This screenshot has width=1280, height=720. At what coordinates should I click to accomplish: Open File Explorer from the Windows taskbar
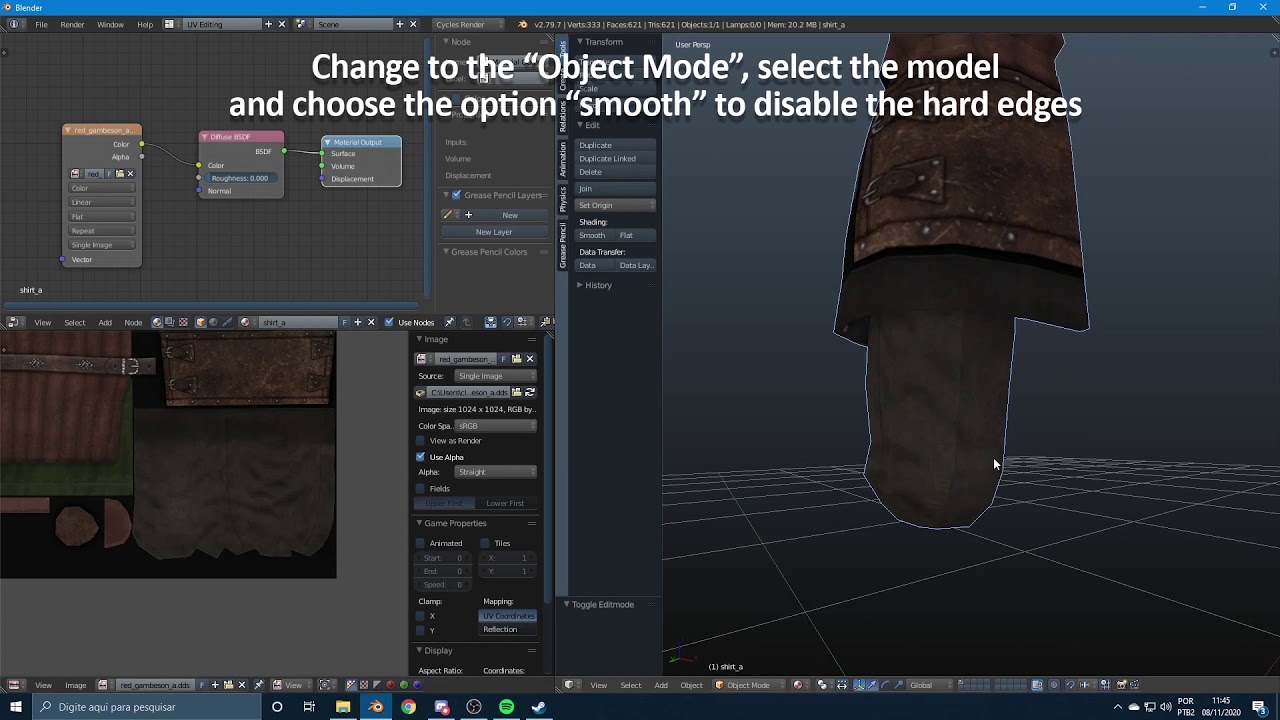pyautogui.click(x=343, y=707)
